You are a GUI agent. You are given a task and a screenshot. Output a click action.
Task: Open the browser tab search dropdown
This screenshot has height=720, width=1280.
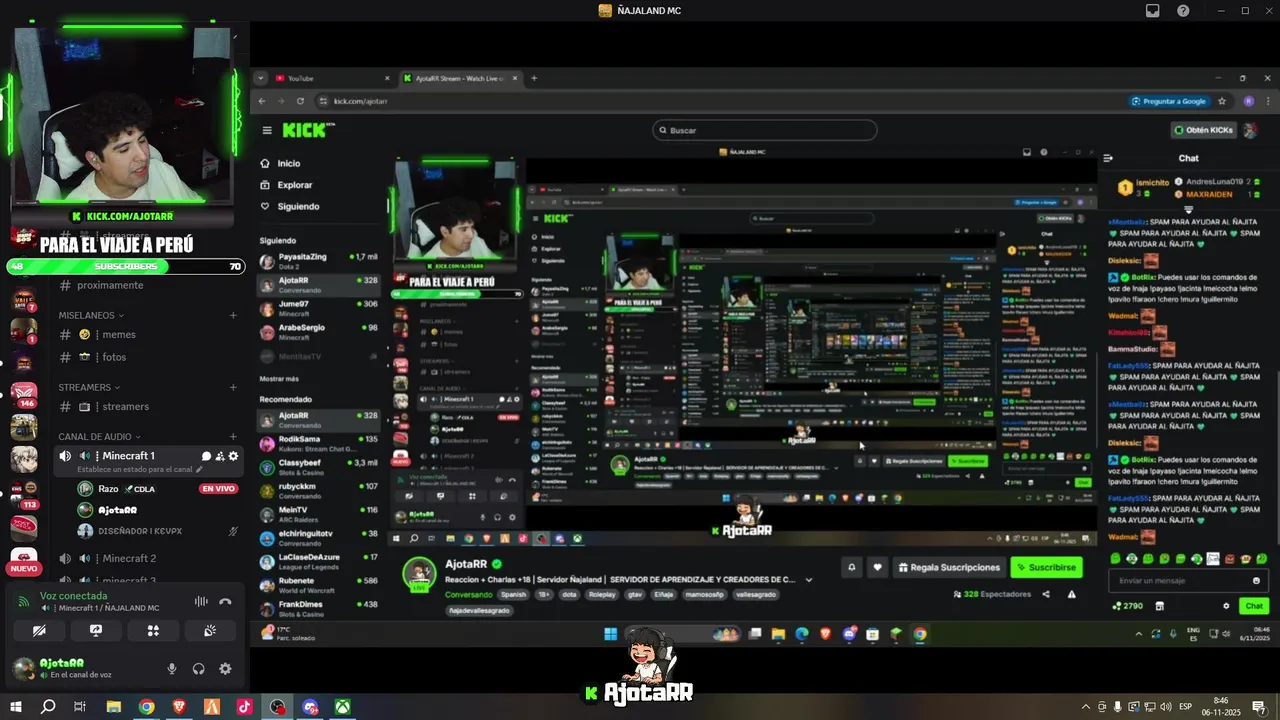[262, 78]
